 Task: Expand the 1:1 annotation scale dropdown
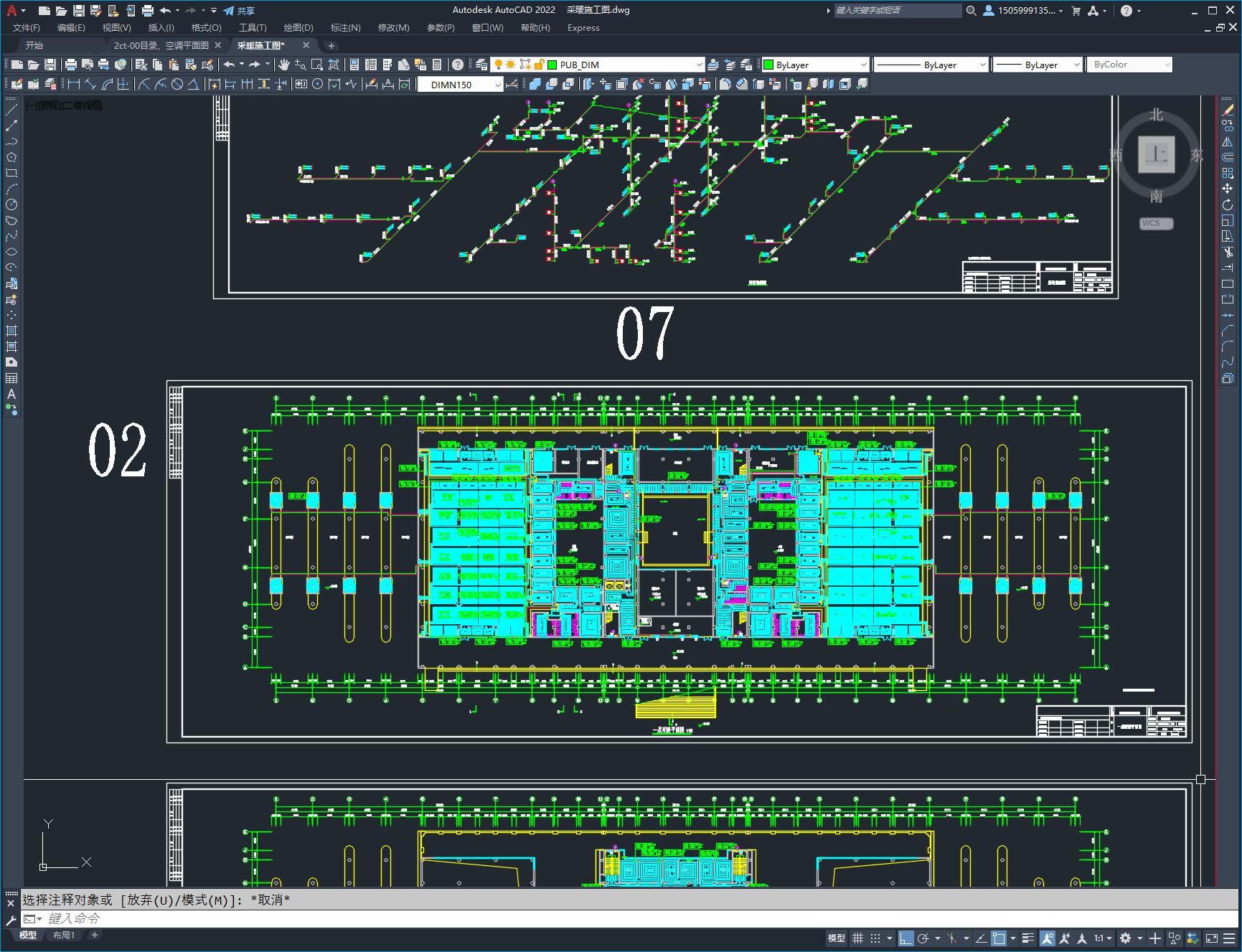[x=1104, y=938]
